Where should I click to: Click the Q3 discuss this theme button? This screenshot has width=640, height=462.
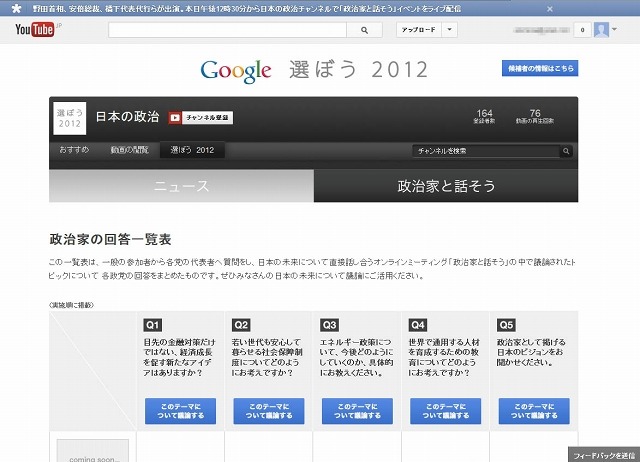[x=357, y=411]
